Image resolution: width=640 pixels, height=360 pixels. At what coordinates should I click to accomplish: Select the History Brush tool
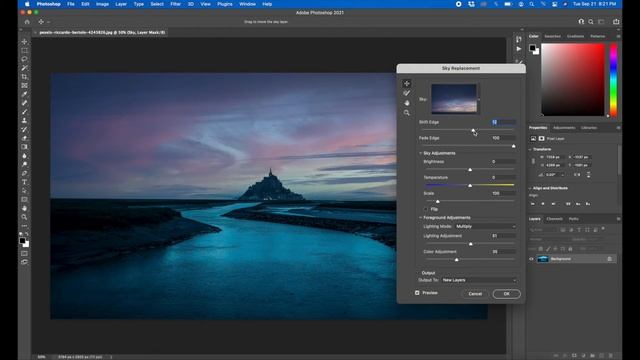click(24, 129)
